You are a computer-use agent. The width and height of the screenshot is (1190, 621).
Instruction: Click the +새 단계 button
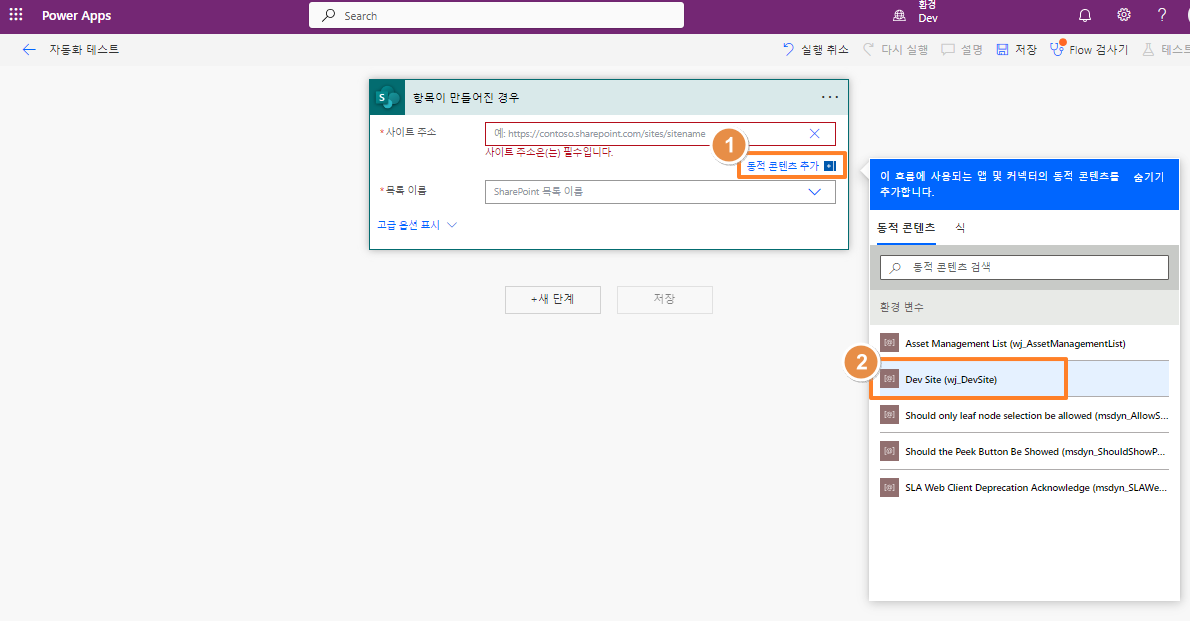coord(552,299)
